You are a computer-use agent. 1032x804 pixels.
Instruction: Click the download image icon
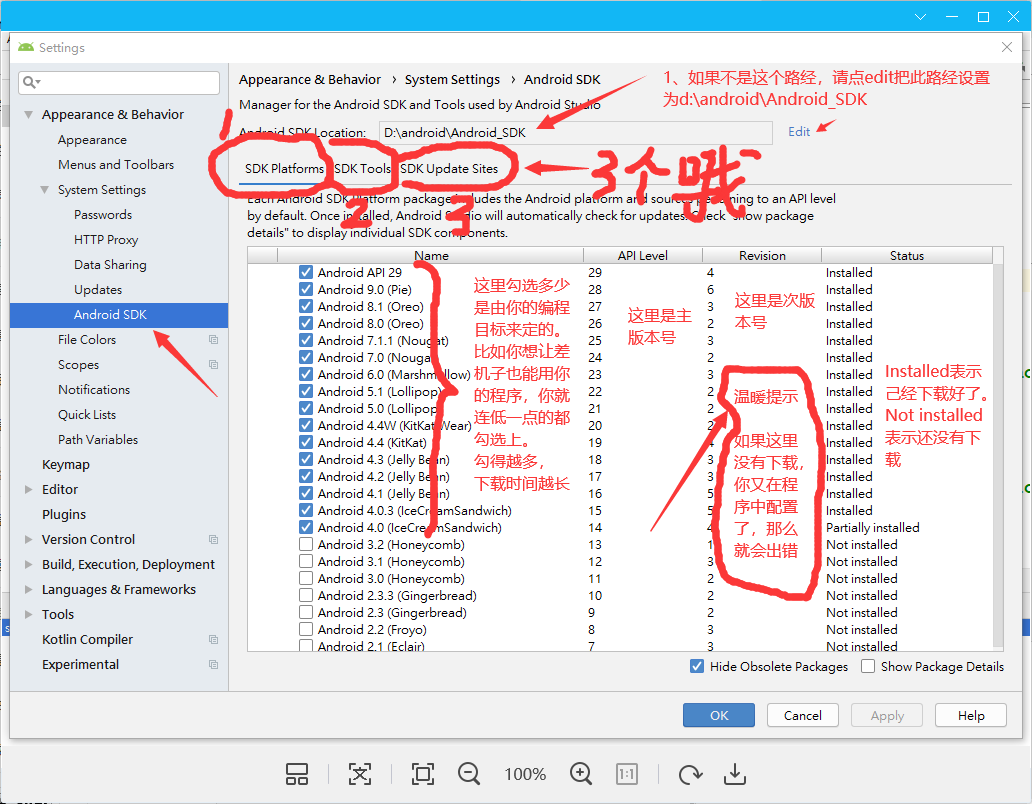coord(735,774)
